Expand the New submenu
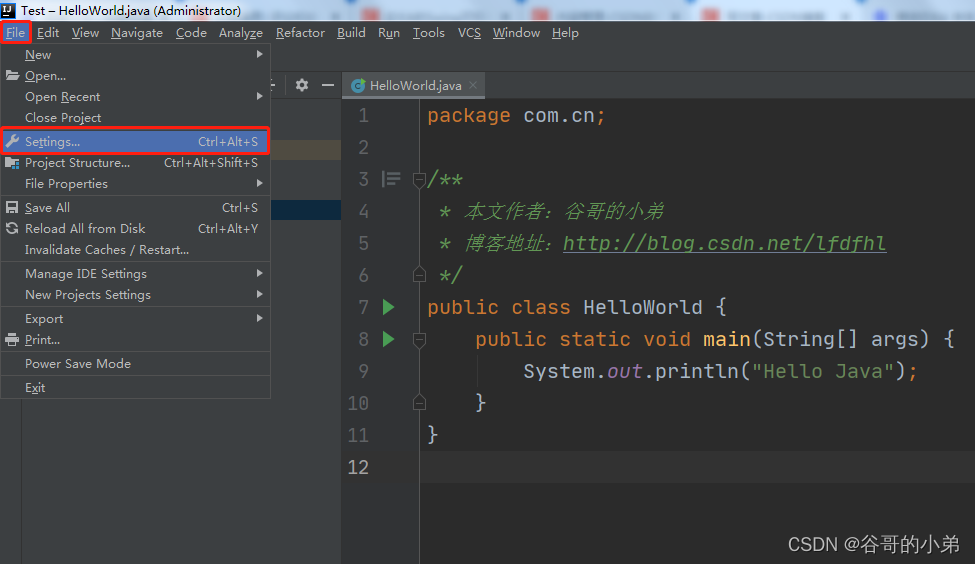This screenshot has width=975, height=564. (x=136, y=55)
